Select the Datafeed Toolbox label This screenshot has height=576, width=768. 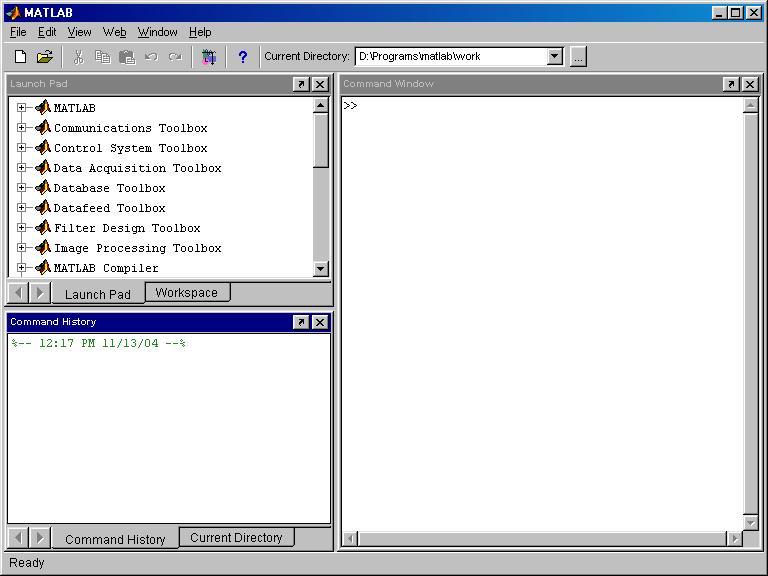[x=110, y=208]
